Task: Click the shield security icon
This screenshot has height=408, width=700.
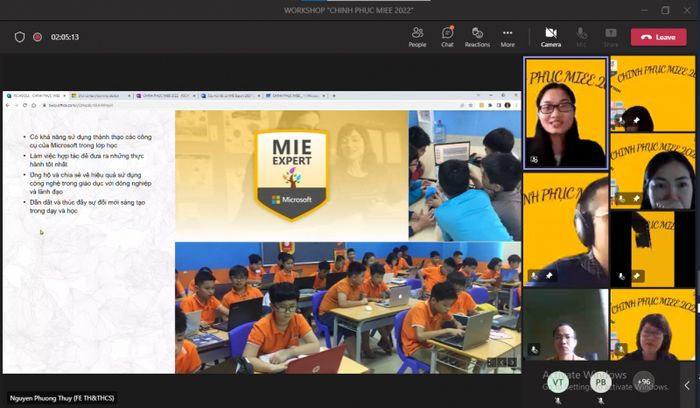Action: pos(20,37)
